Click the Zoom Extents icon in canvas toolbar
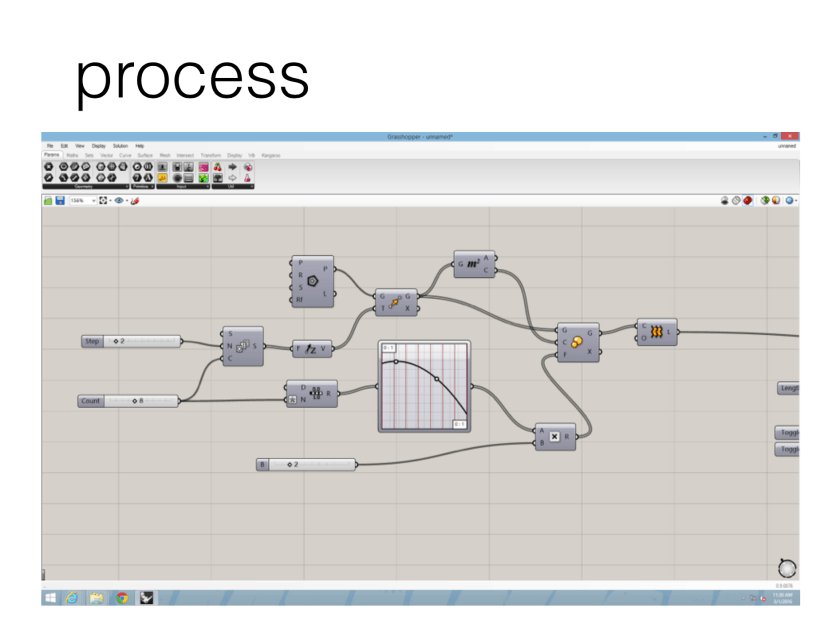 [103, 200]
